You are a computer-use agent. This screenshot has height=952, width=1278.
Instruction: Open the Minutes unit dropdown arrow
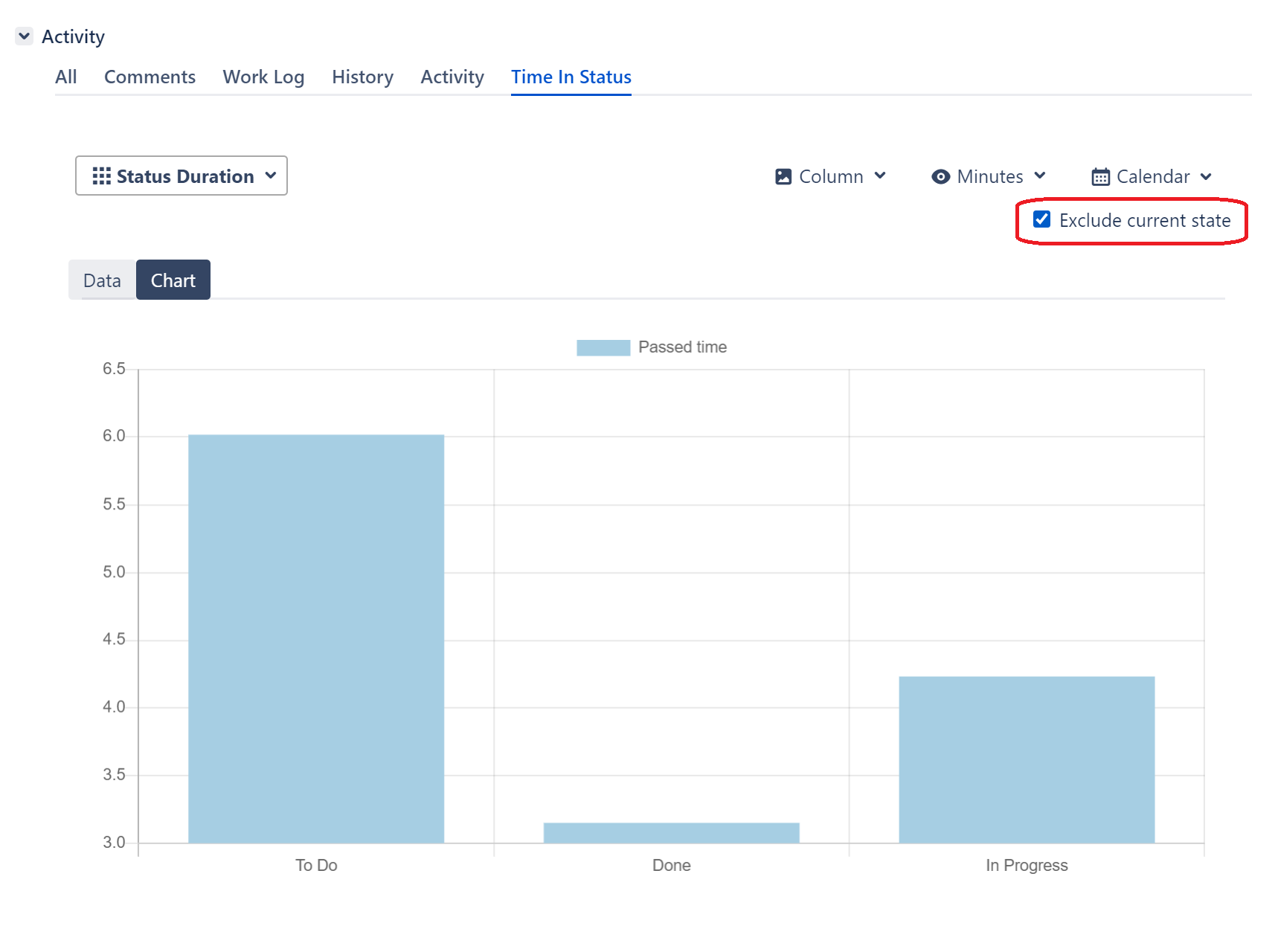[1040, 176]
